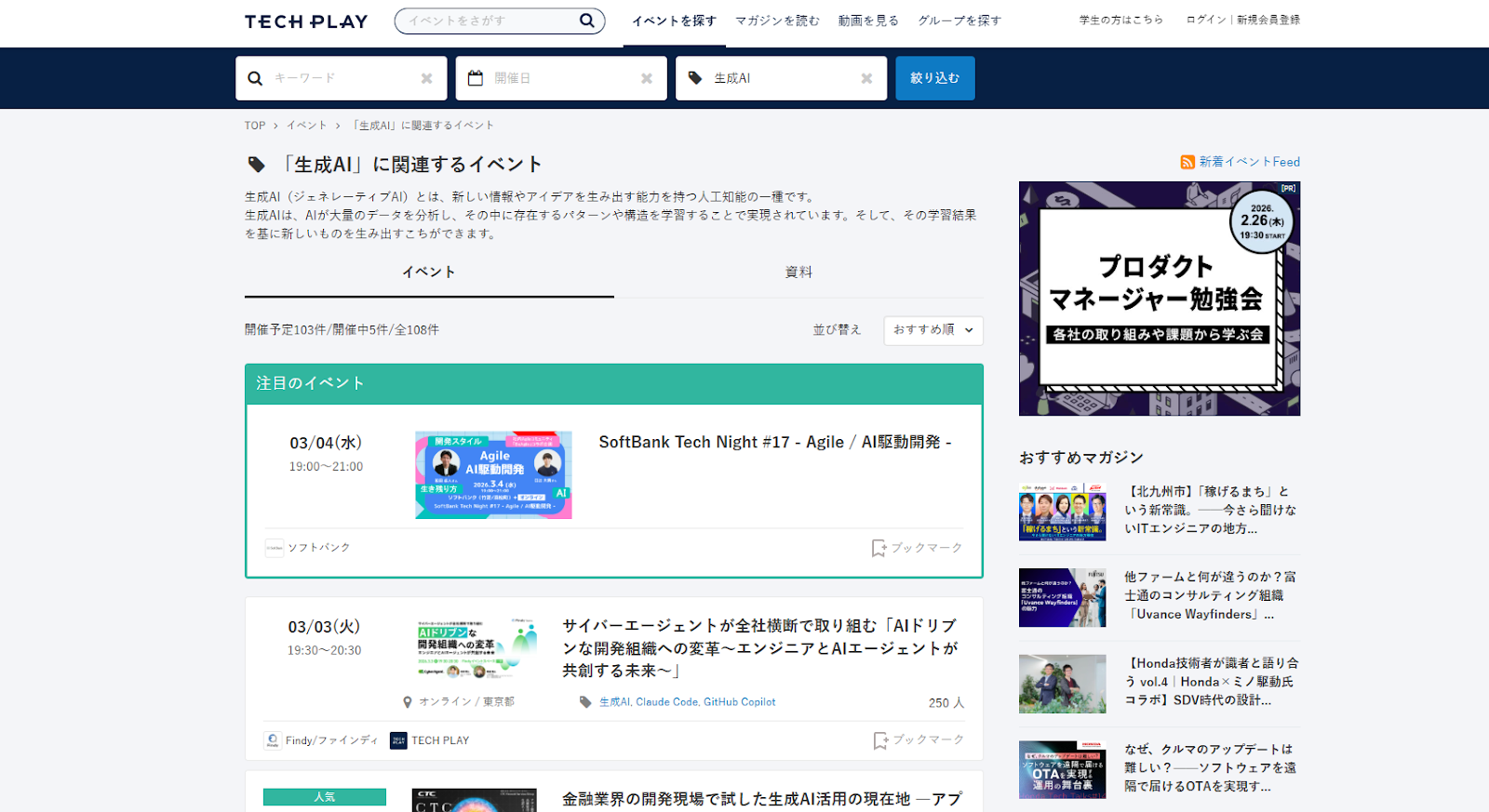Open the 新着イベントFeed RSS icon
Screen dimensions: 1489x812
[1187, 162]
